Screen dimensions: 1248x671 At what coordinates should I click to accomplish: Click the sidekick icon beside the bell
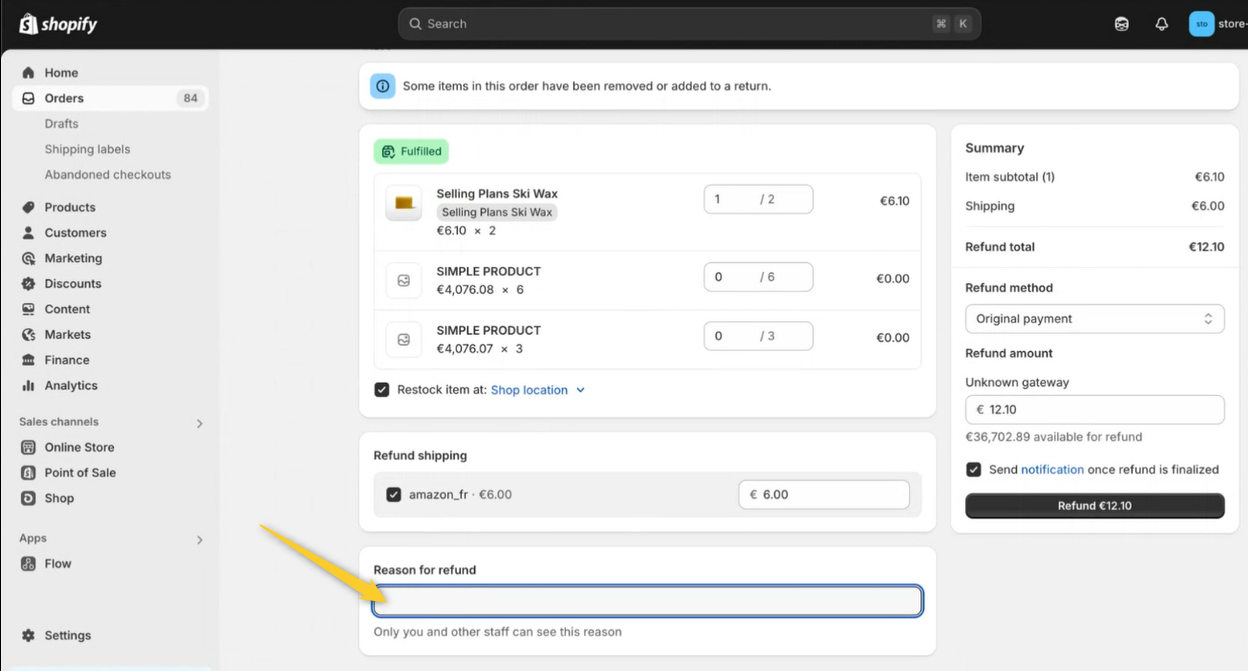click(1122, 24)
